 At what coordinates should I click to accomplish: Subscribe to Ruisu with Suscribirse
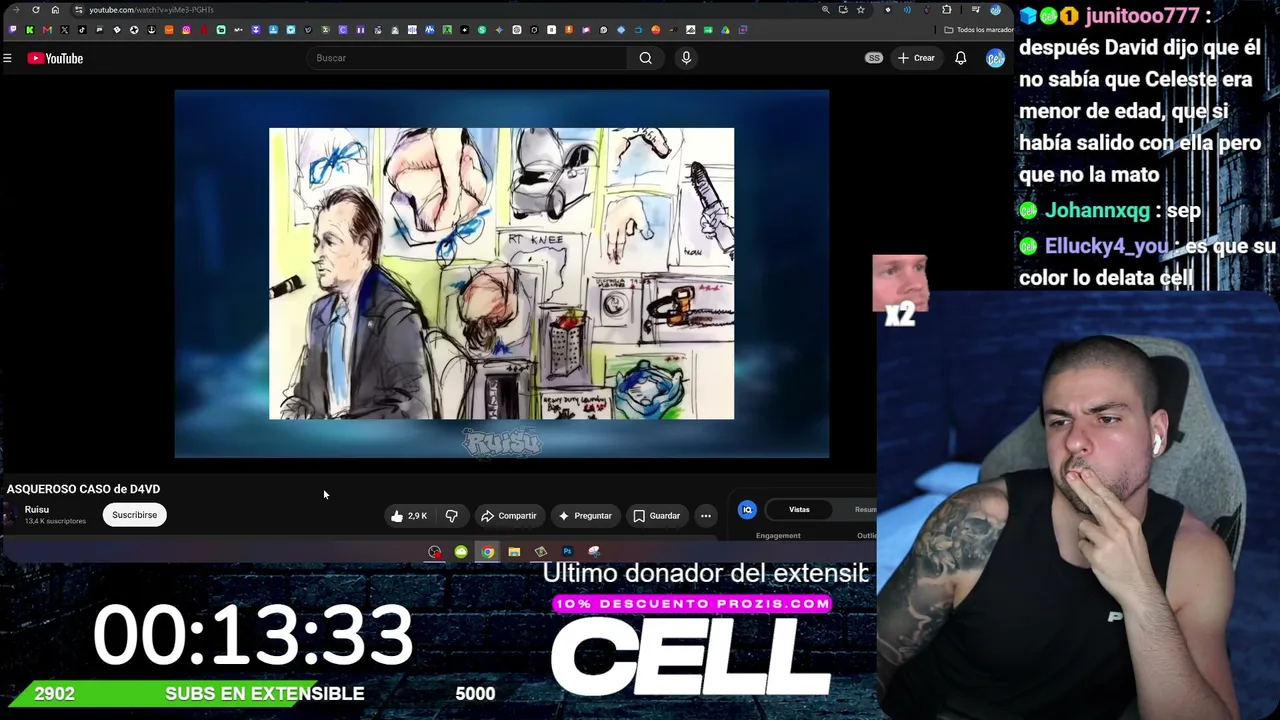coord(134,515)
